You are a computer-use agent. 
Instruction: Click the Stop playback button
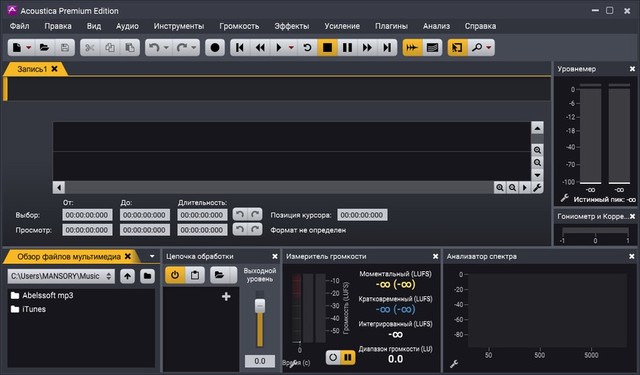tap(327, 48)
